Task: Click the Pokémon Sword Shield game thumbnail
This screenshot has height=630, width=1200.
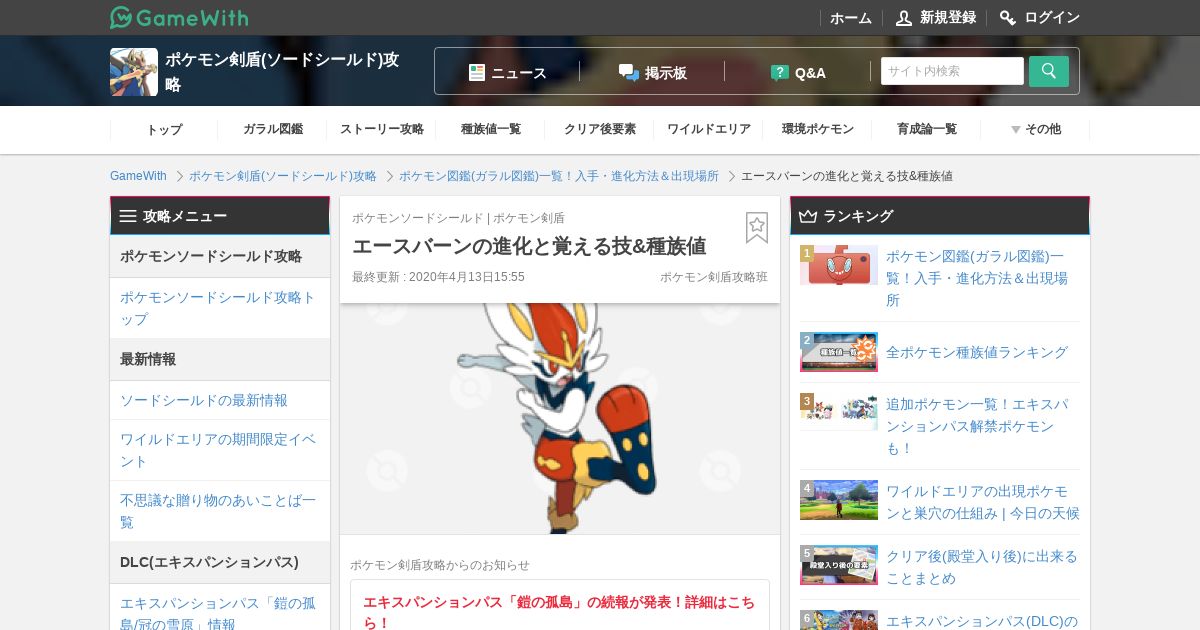Action: click(x=134, y=72)
